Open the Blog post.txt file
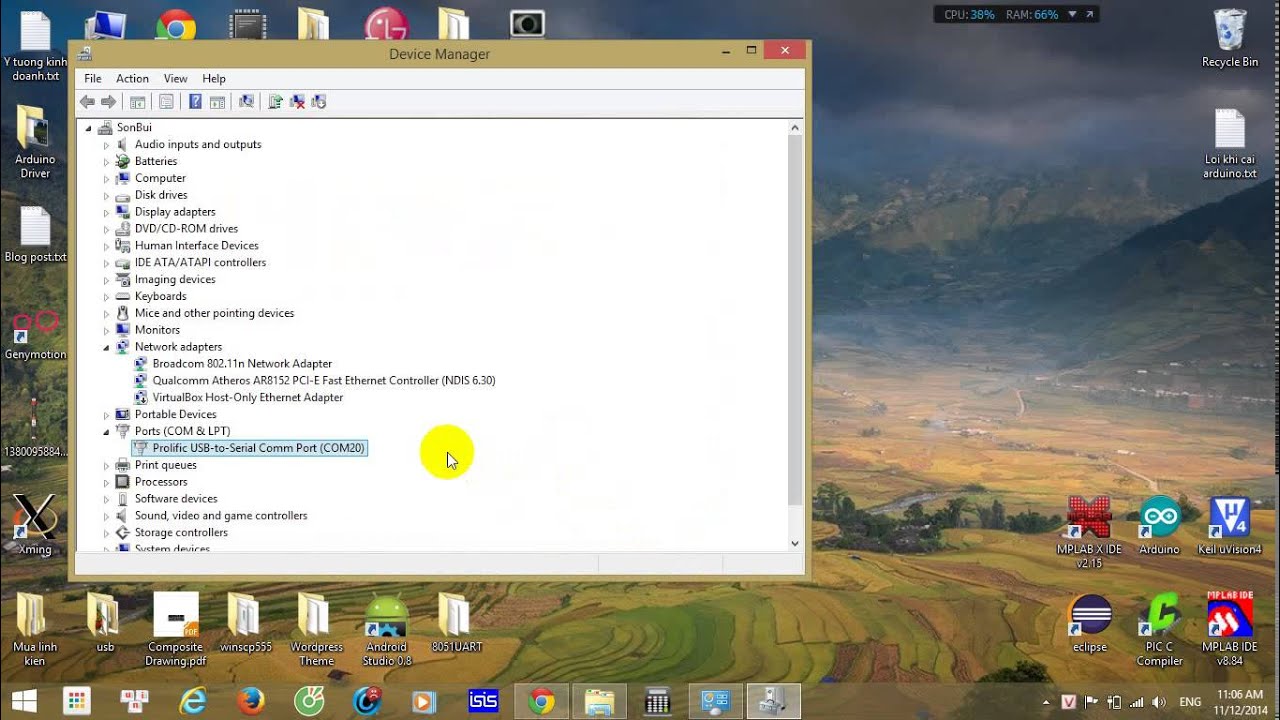1280x720 pixels. click(x=35, y=236)
